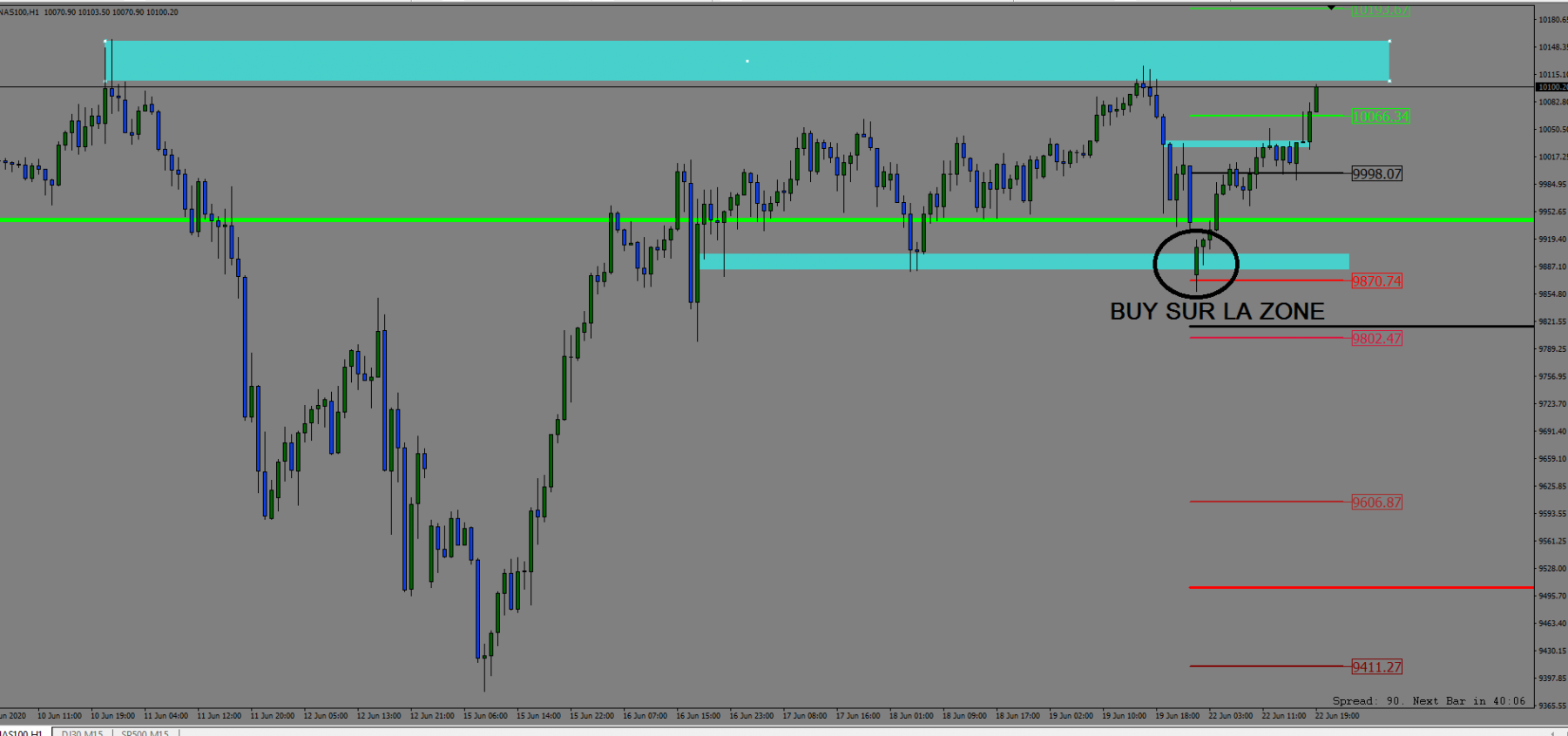The width and height of the screenshot is (1568, 736).
Task: Select the lower cyan support zone rectangle
Action: (1024, 261)
